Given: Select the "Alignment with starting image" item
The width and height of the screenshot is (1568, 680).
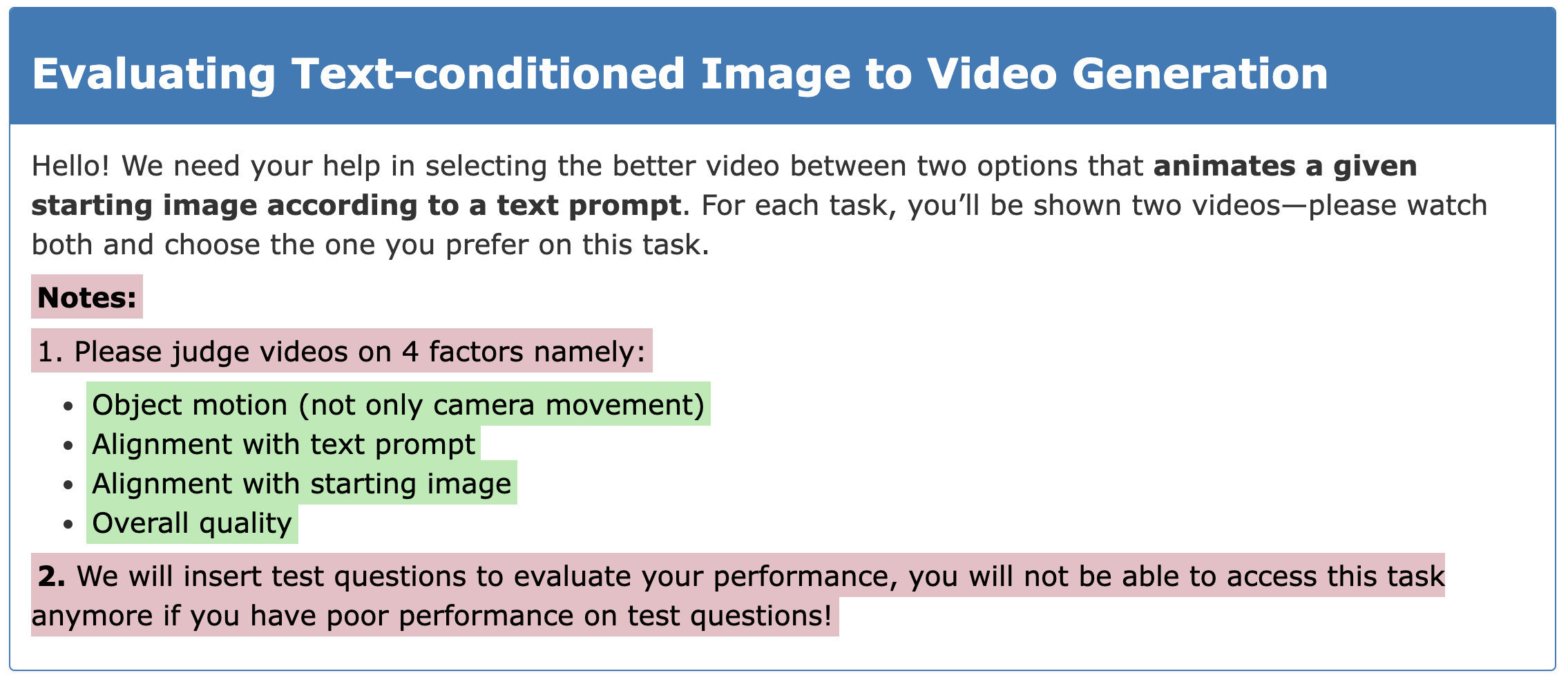Looking at the screenshot, I should coord(301,483).
